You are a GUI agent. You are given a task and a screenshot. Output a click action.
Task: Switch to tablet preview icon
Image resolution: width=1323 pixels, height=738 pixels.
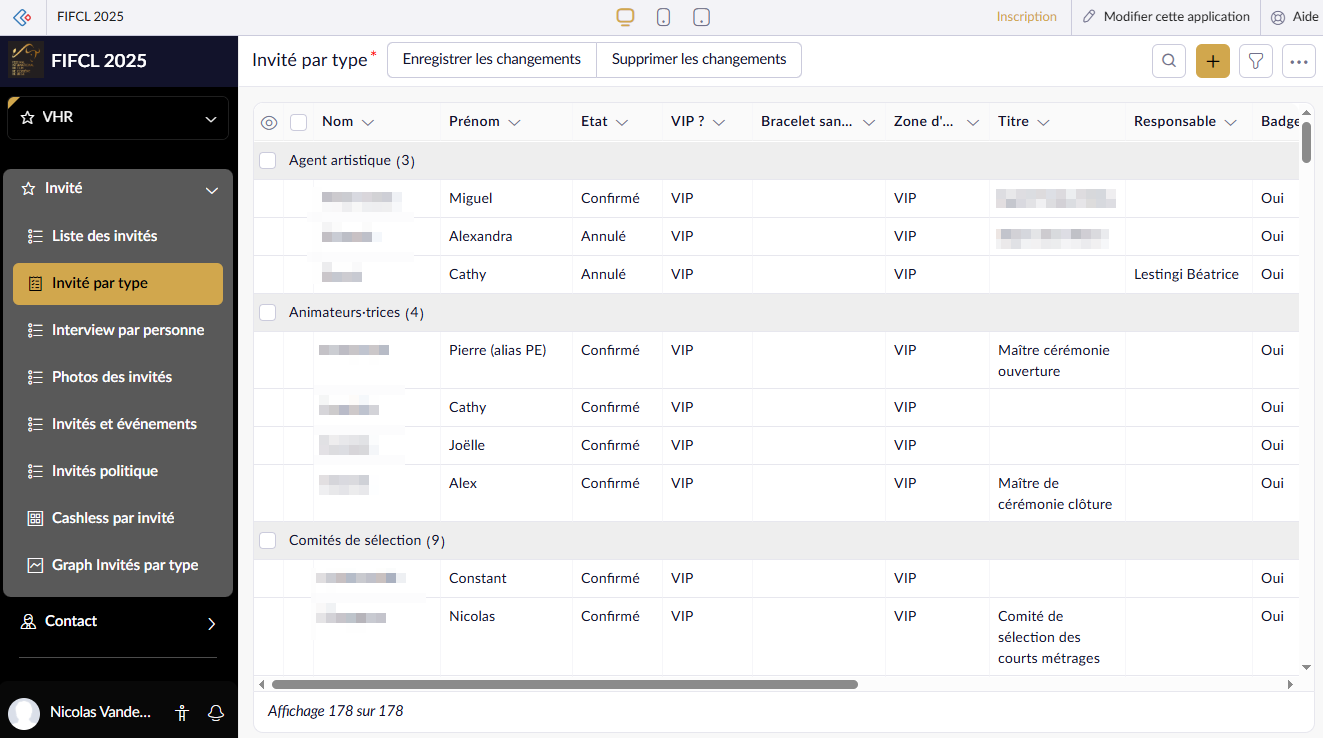702,17
